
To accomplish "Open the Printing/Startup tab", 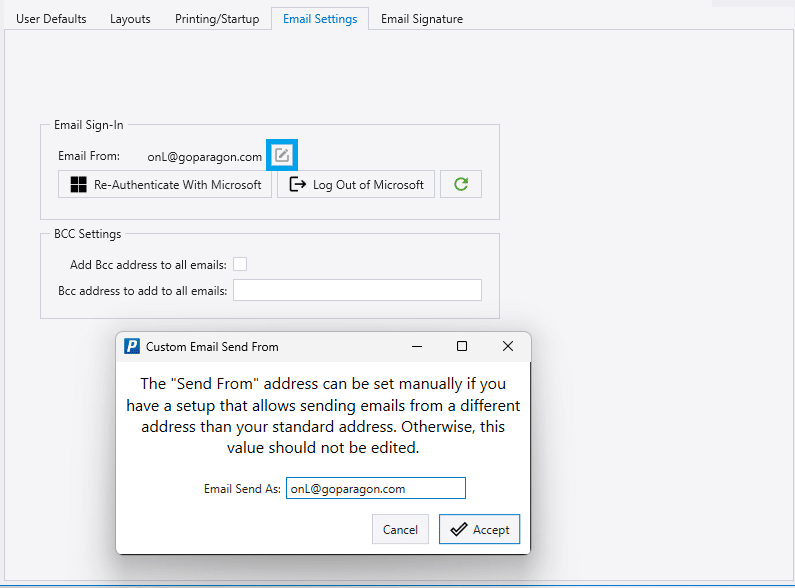I will click(217, 19).
